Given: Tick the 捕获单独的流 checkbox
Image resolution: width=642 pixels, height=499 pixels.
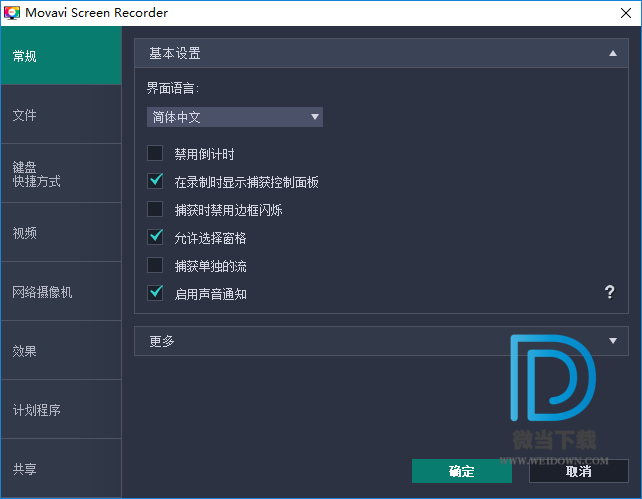Looking at the screenshot, I should (x=155, y=265).
